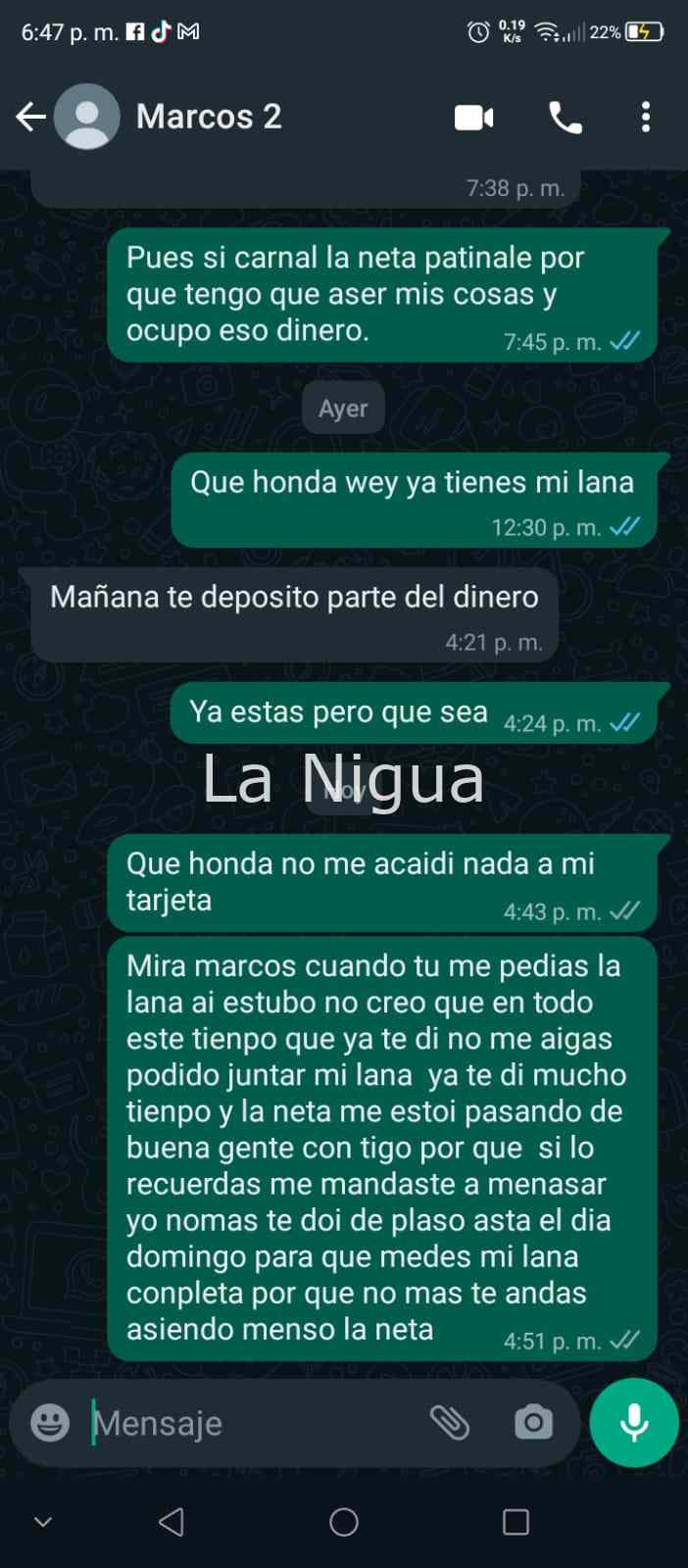Select message "Ya estas pero que sea"
The image size is (688, 1568).
[x=415, y=712]
